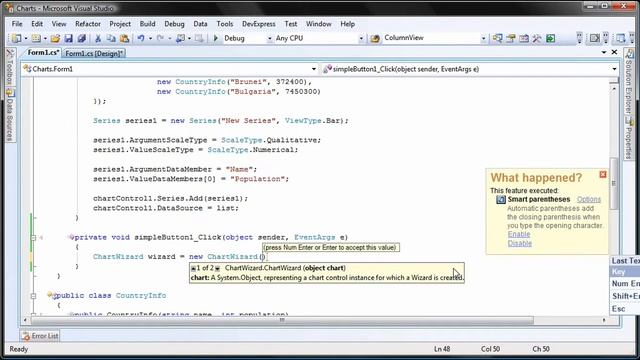The image size is (640, 360).
Task: Open the Test menu
Action: (x=291, y=24)
